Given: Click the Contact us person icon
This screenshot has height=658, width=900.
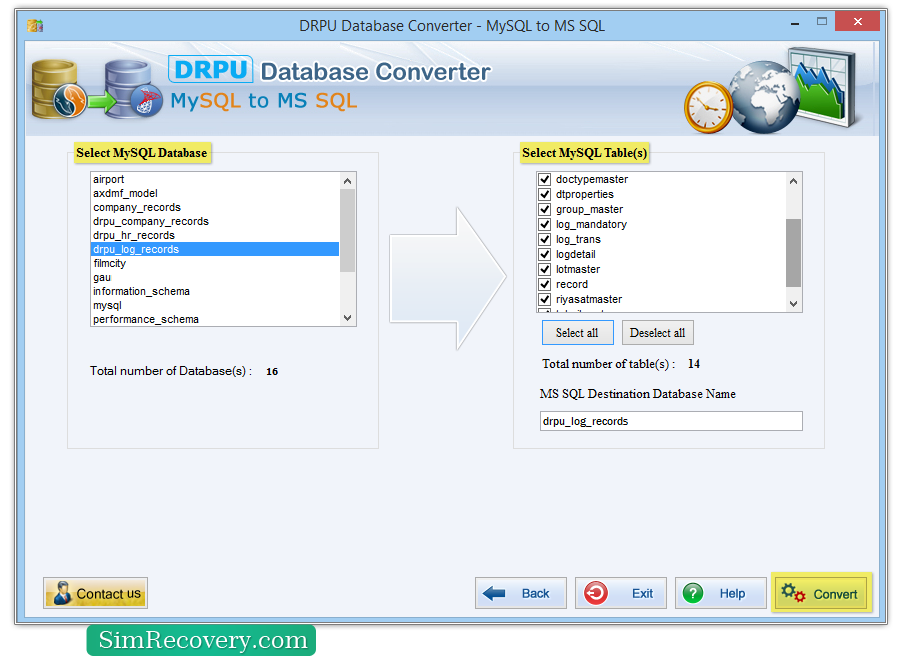Looking at the screenshot, I should click(62, 593).
